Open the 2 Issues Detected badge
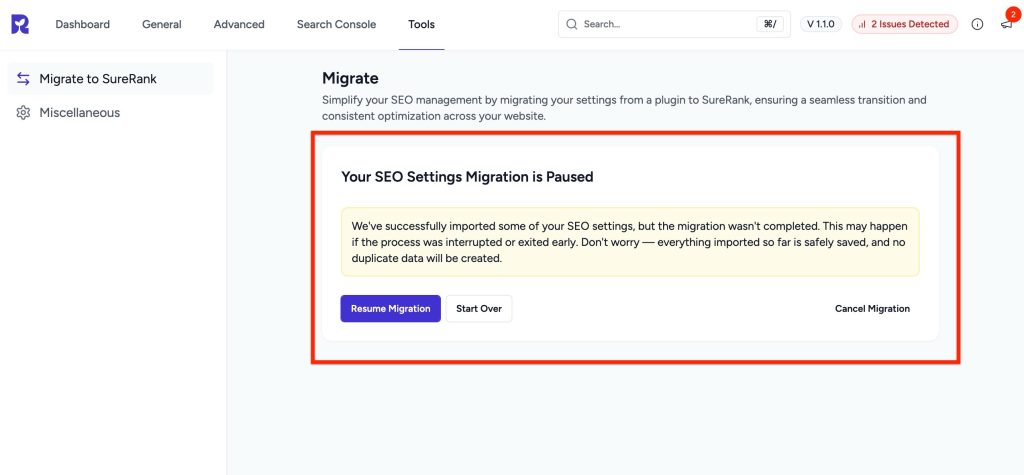1024x475 pixels. pyautogui.click(x=904, y=24)
